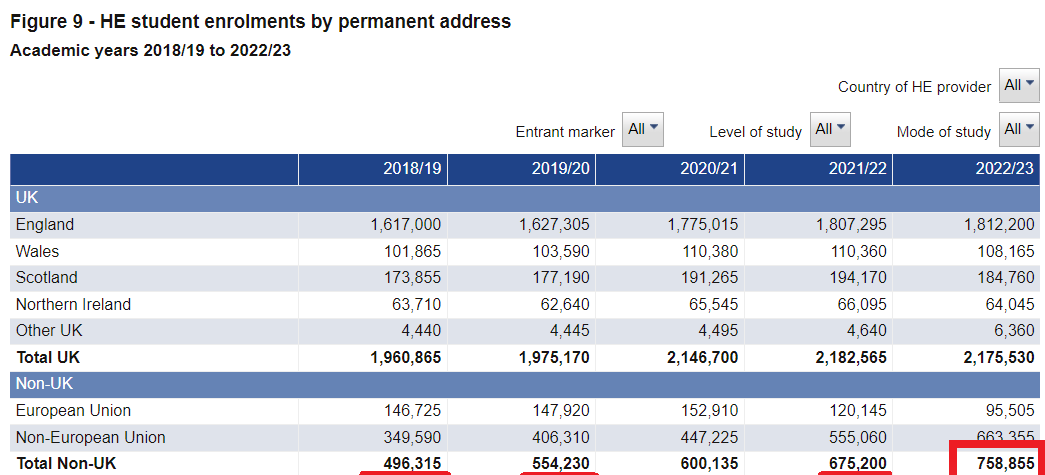1045x475 pixels.
Task: Select the 2021/22 column header
Action: 857,169
